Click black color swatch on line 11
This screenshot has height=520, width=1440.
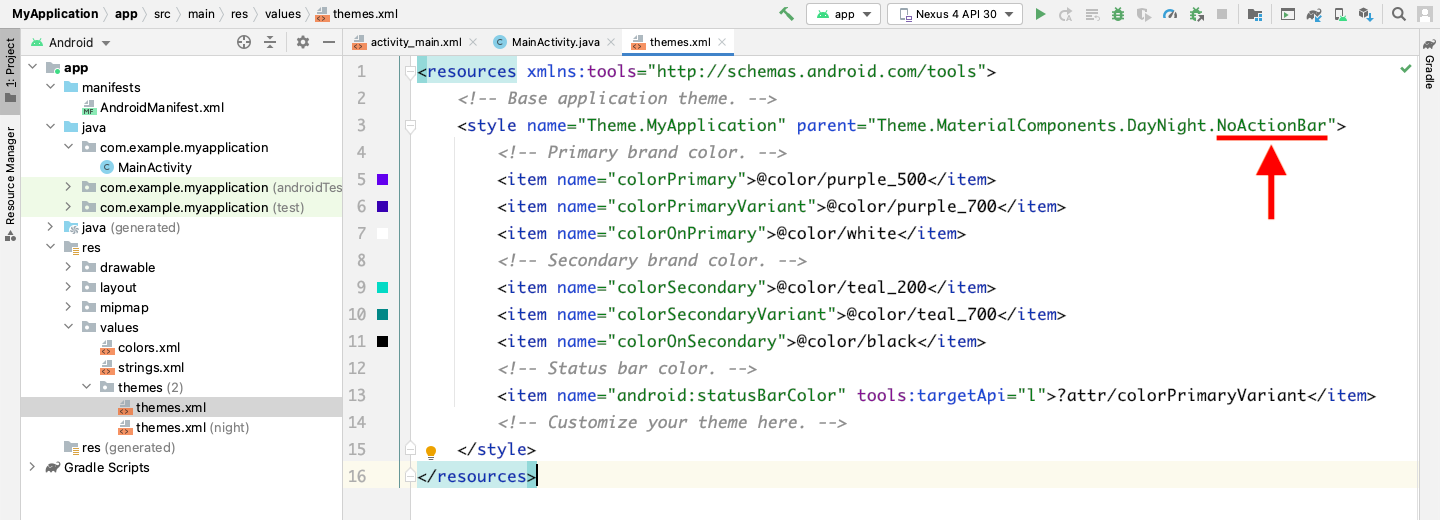[x=382, y=342]
